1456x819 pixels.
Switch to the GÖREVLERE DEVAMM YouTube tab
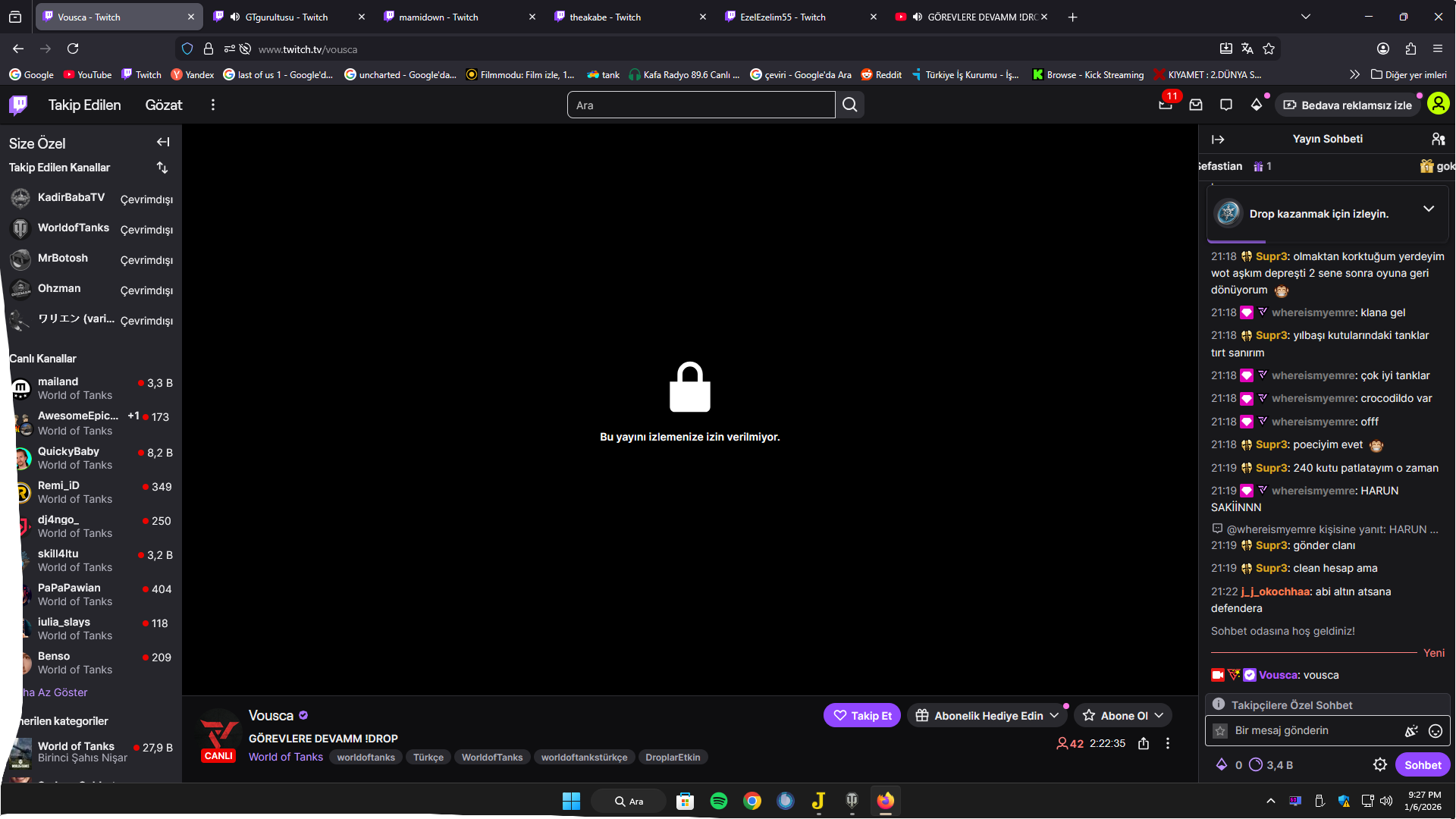pyautogui.click(x=971, y=17)
